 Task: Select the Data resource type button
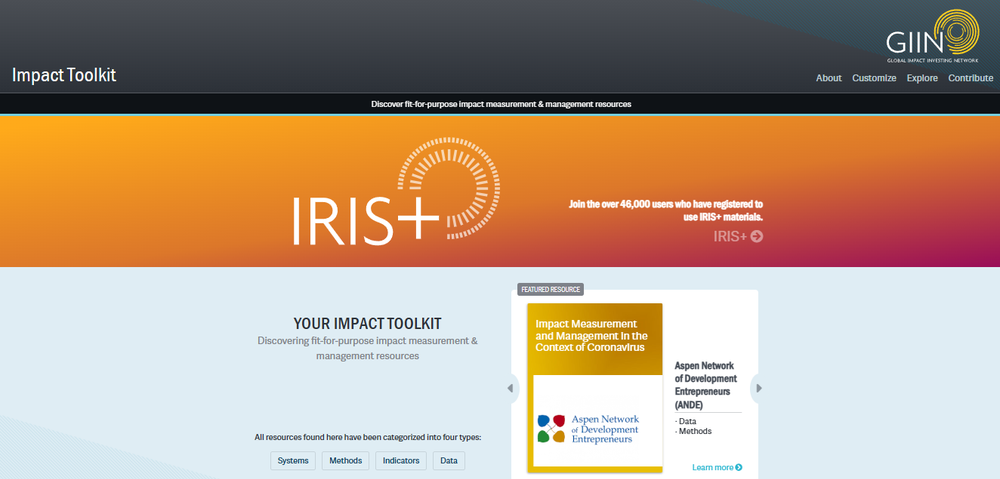(449, 461)
